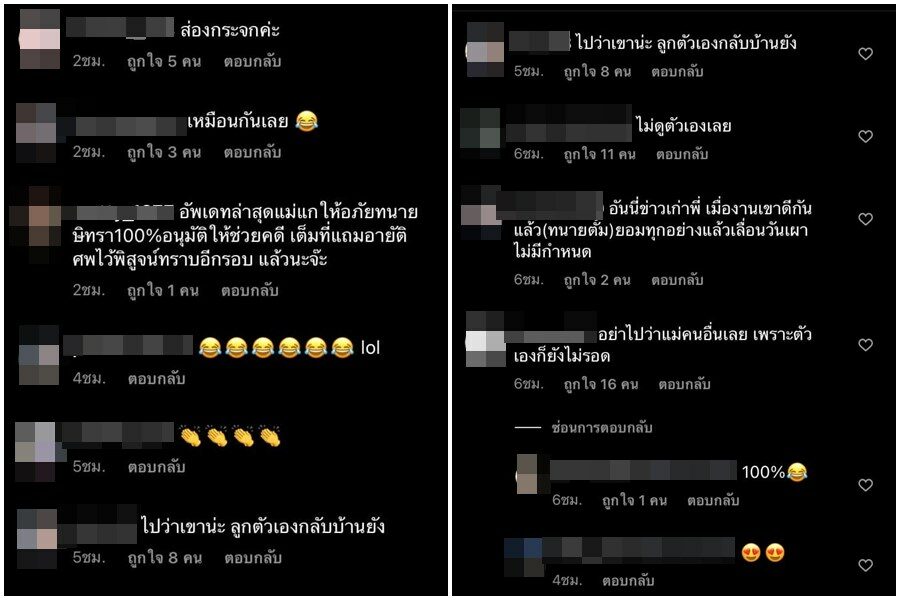Open 'ถูกใจ 16 คน' likes list
This screenshot has width=900, height=600.
(x=601, y=384)
